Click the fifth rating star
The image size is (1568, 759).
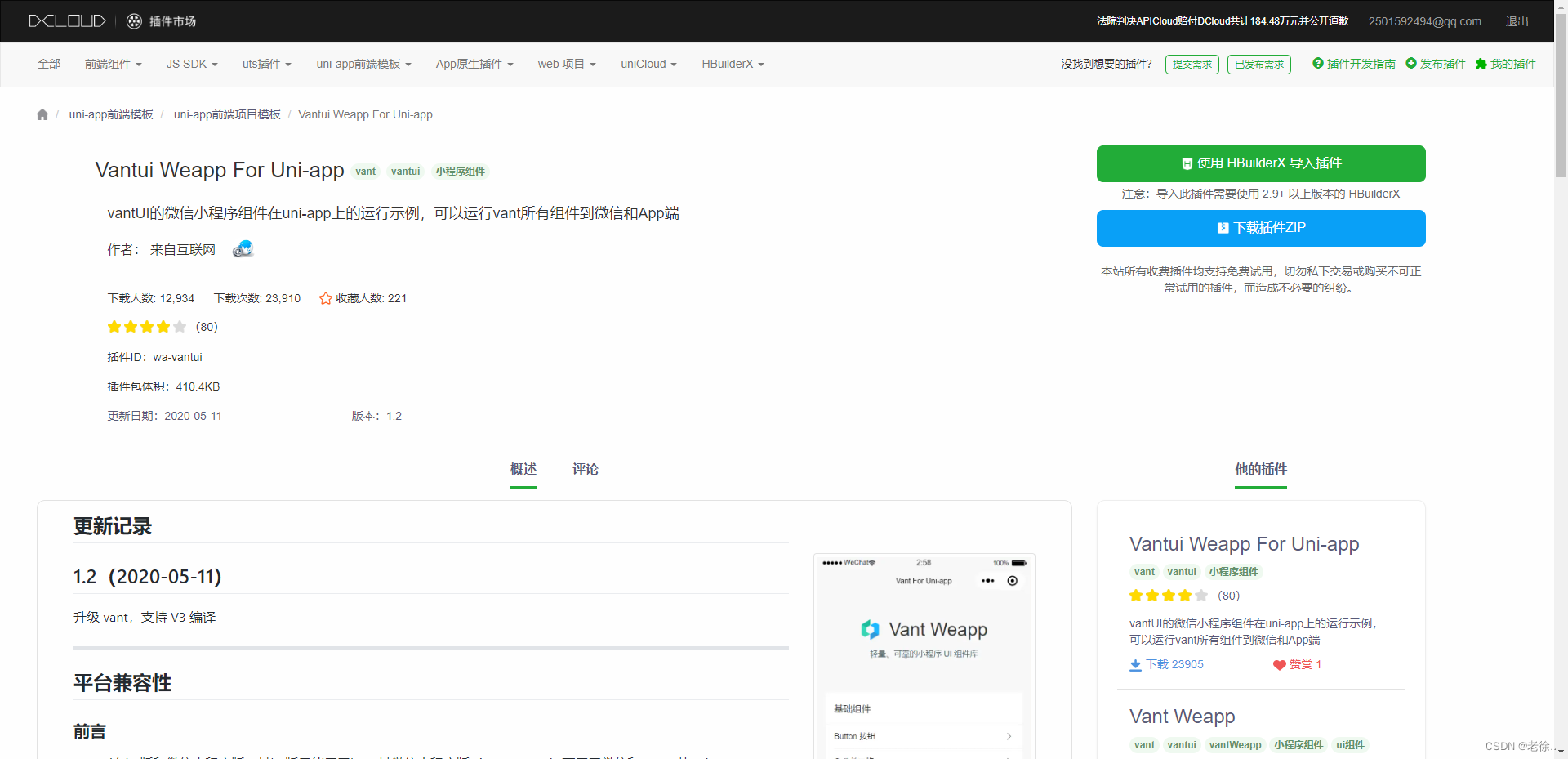(x=180, y=327)
